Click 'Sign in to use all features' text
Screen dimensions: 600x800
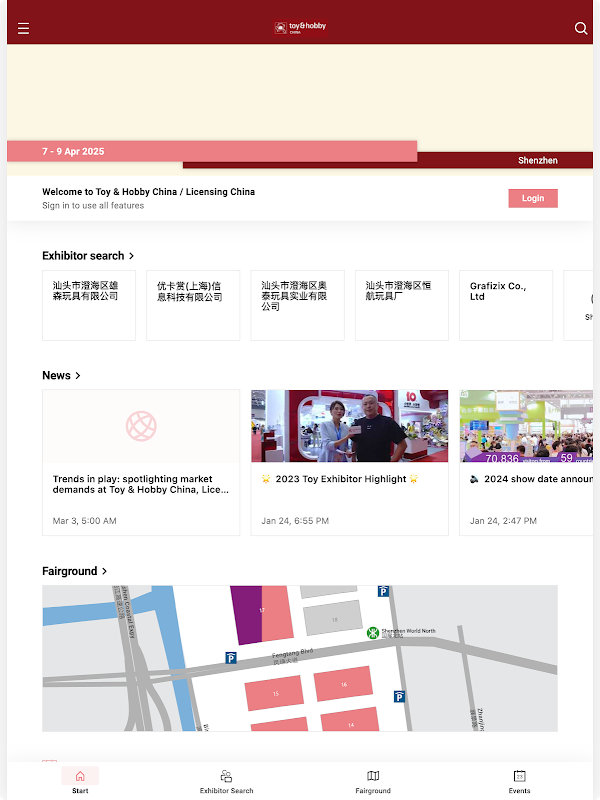(93, 206)
